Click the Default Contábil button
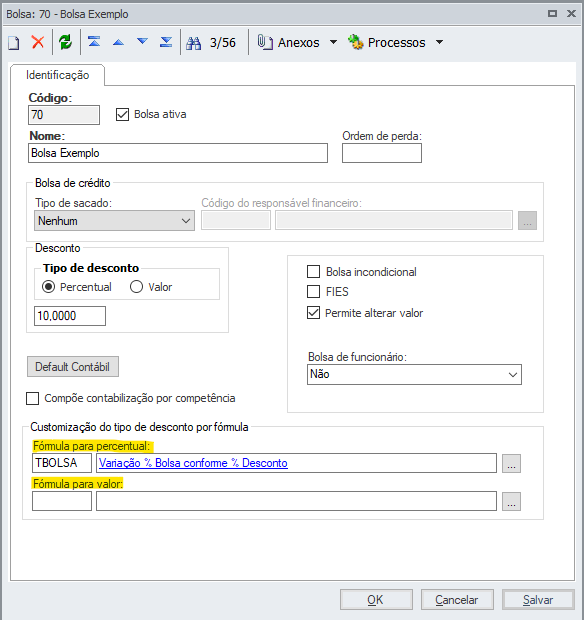Screen dimensions: 584x620 click(x=73, y=367)
